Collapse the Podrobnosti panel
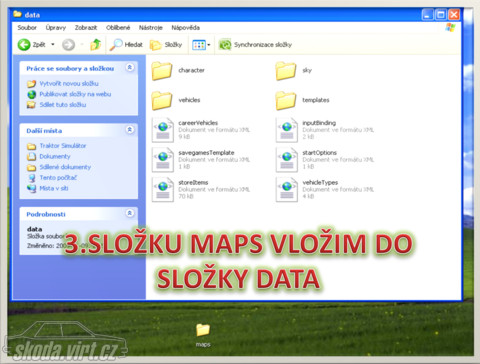 (x=130, y=213)
